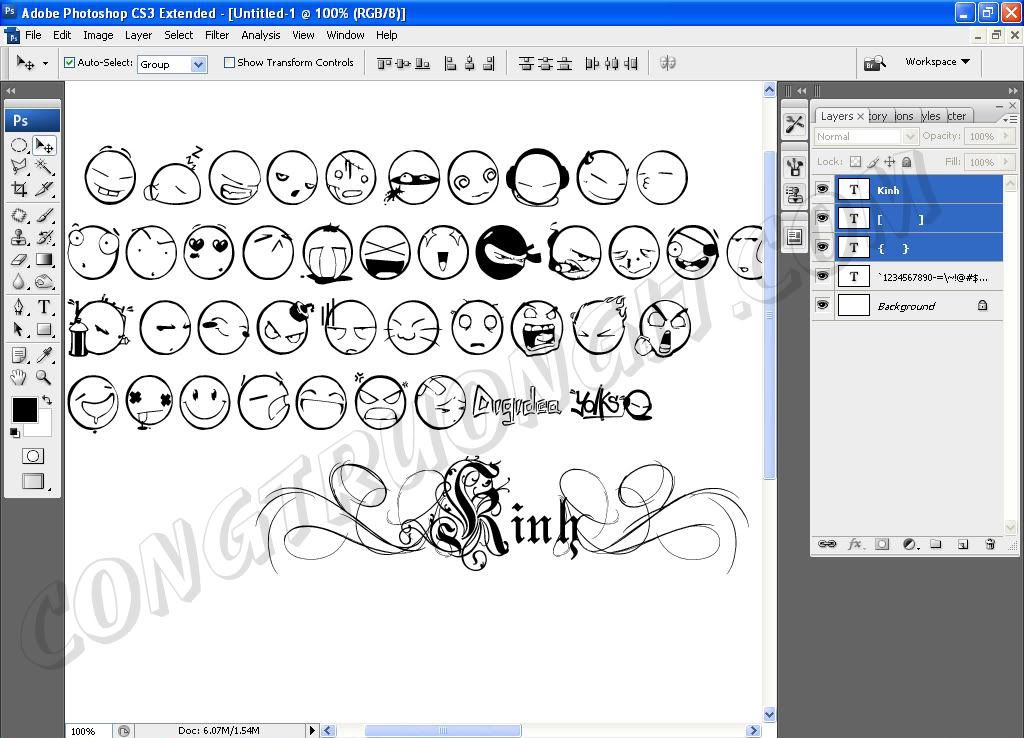Select the `1234567890 text layer
The height and width of the screenshot is (738, 1024).
(930, 277)
